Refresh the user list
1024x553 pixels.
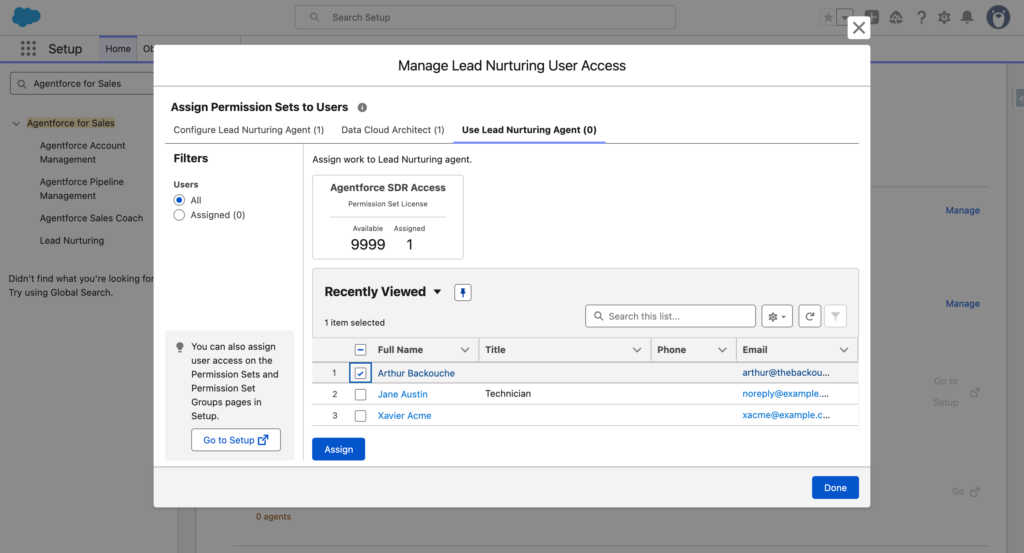pyautogui.click(x=810, y=316)
